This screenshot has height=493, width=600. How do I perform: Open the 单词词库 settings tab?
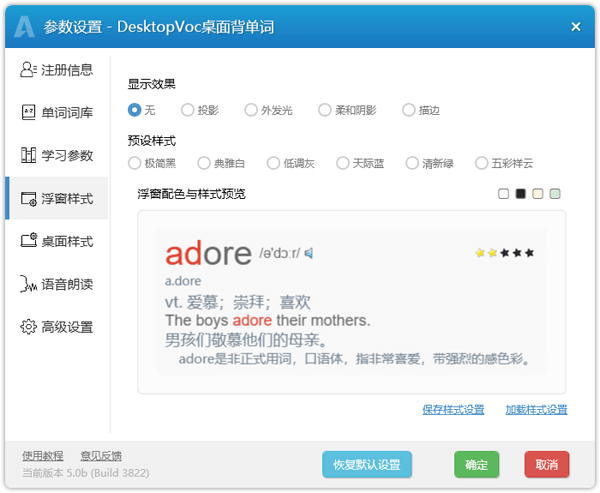click(x=57, y=113)
